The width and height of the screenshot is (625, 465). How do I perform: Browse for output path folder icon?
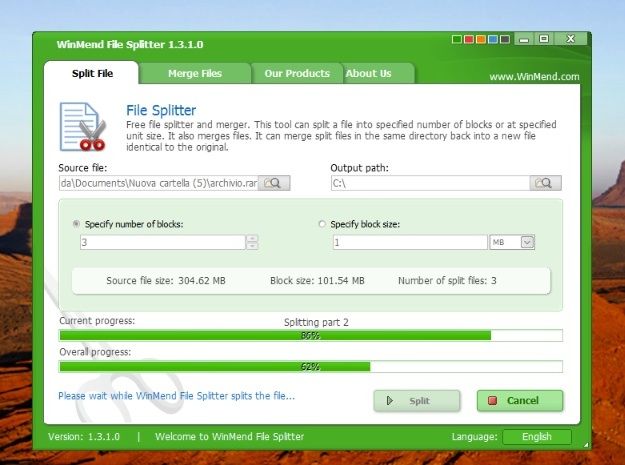coord(545,183)
